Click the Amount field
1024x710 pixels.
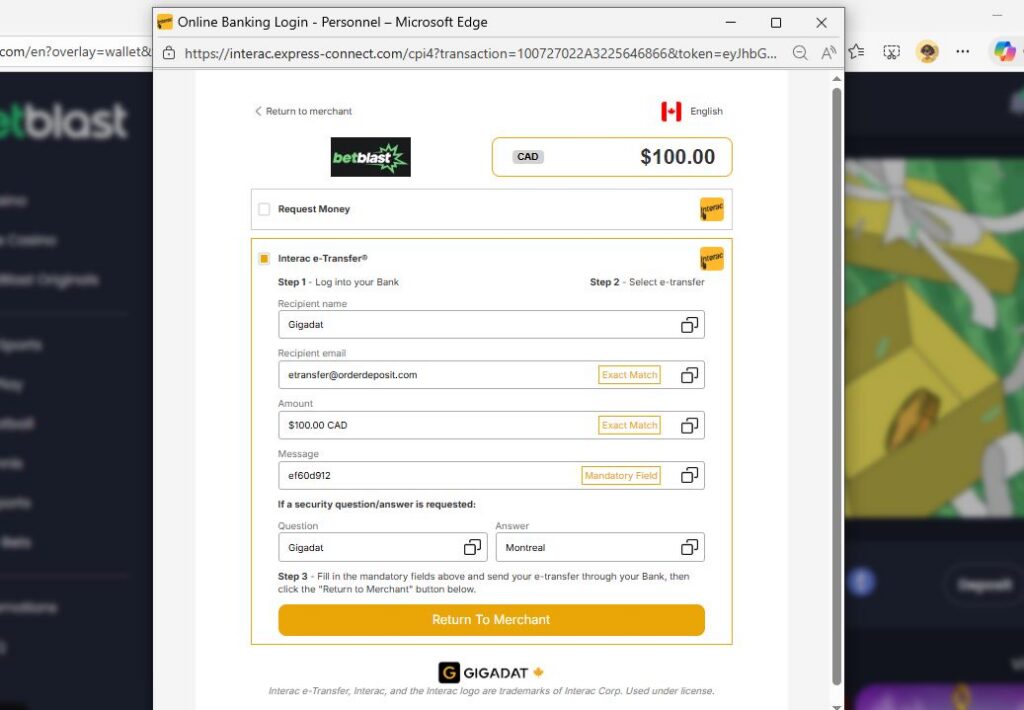point(491,425)
